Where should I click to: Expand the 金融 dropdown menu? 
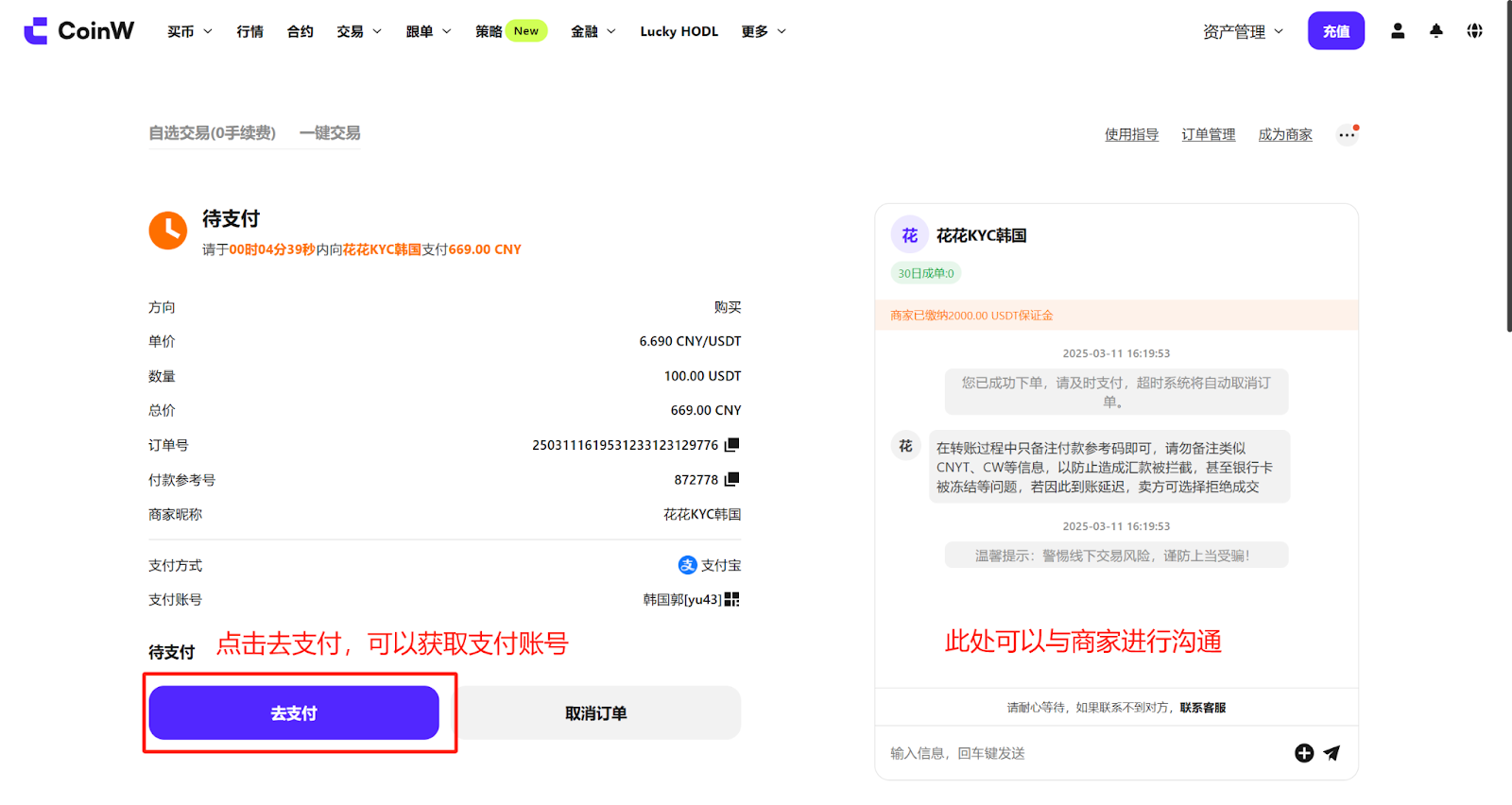593,31
